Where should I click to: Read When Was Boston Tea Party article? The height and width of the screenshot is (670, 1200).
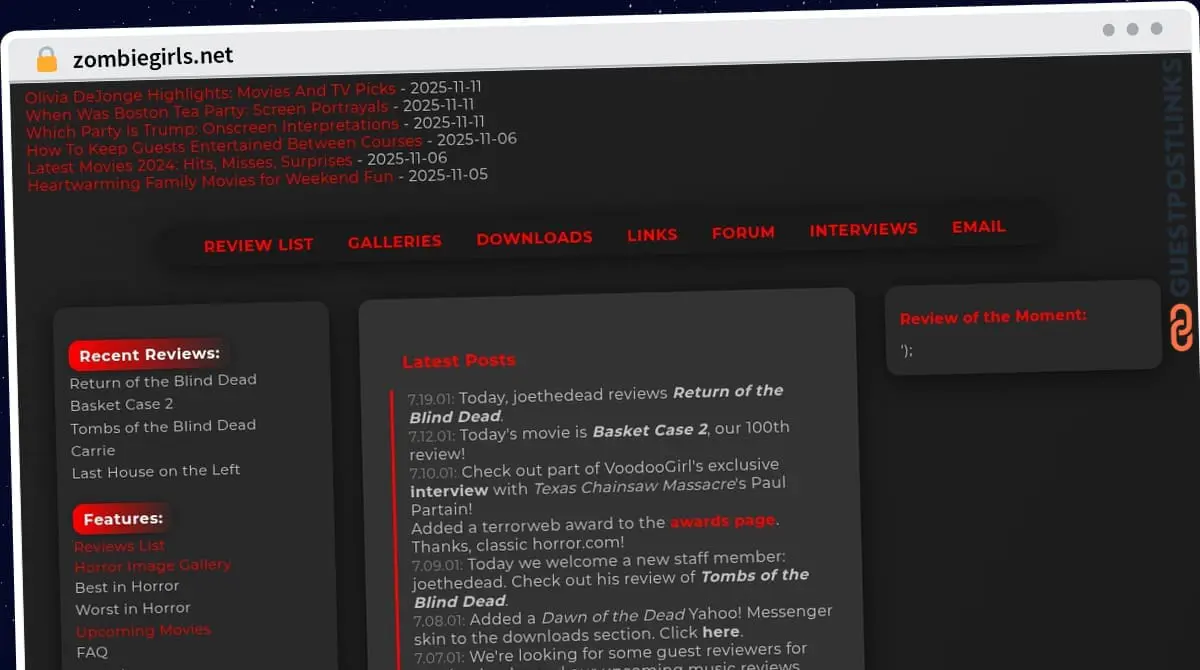[x=207, y=109]
